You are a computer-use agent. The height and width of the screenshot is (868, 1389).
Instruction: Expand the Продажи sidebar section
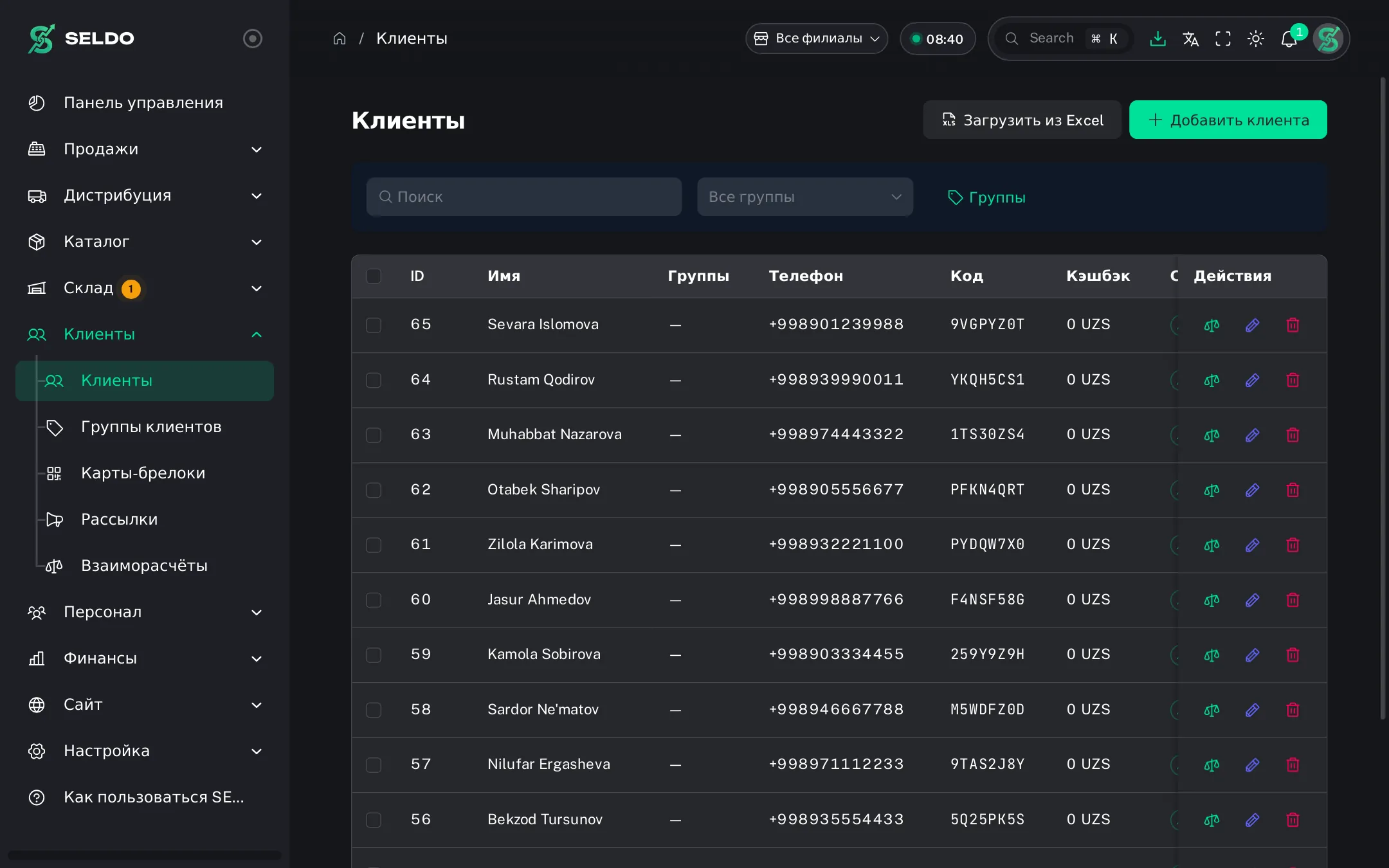(145, 149)
